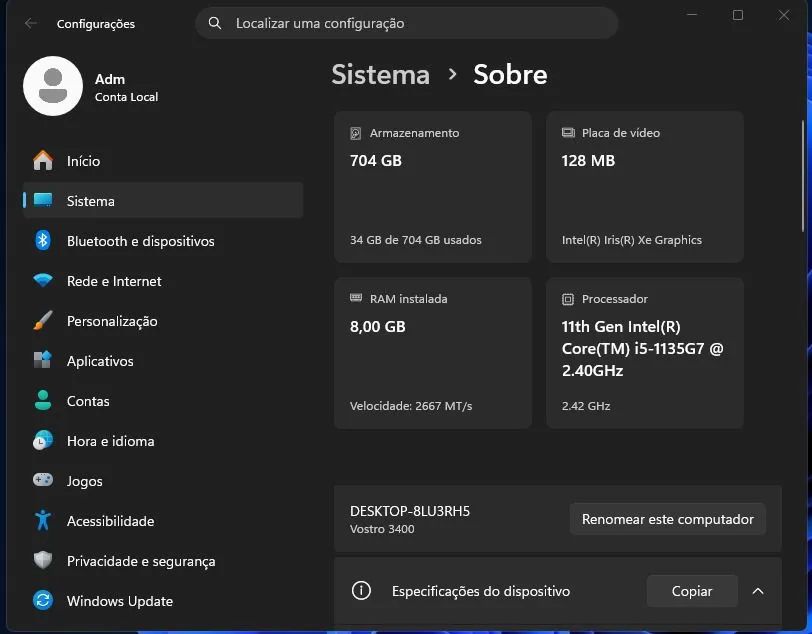Click the vertical scrollbar on the right

click(x=803, y=176)
